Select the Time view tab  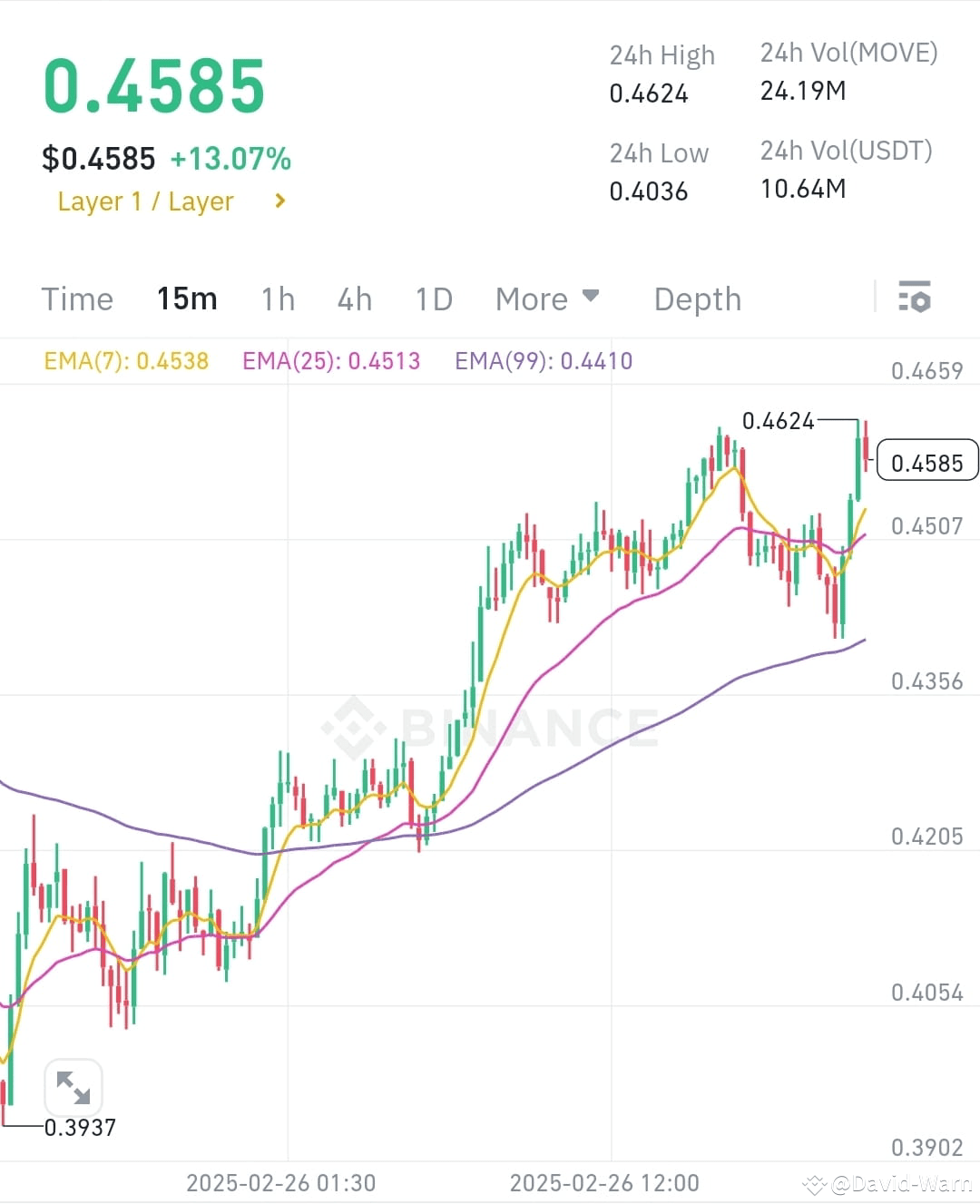tap(77, 299)
